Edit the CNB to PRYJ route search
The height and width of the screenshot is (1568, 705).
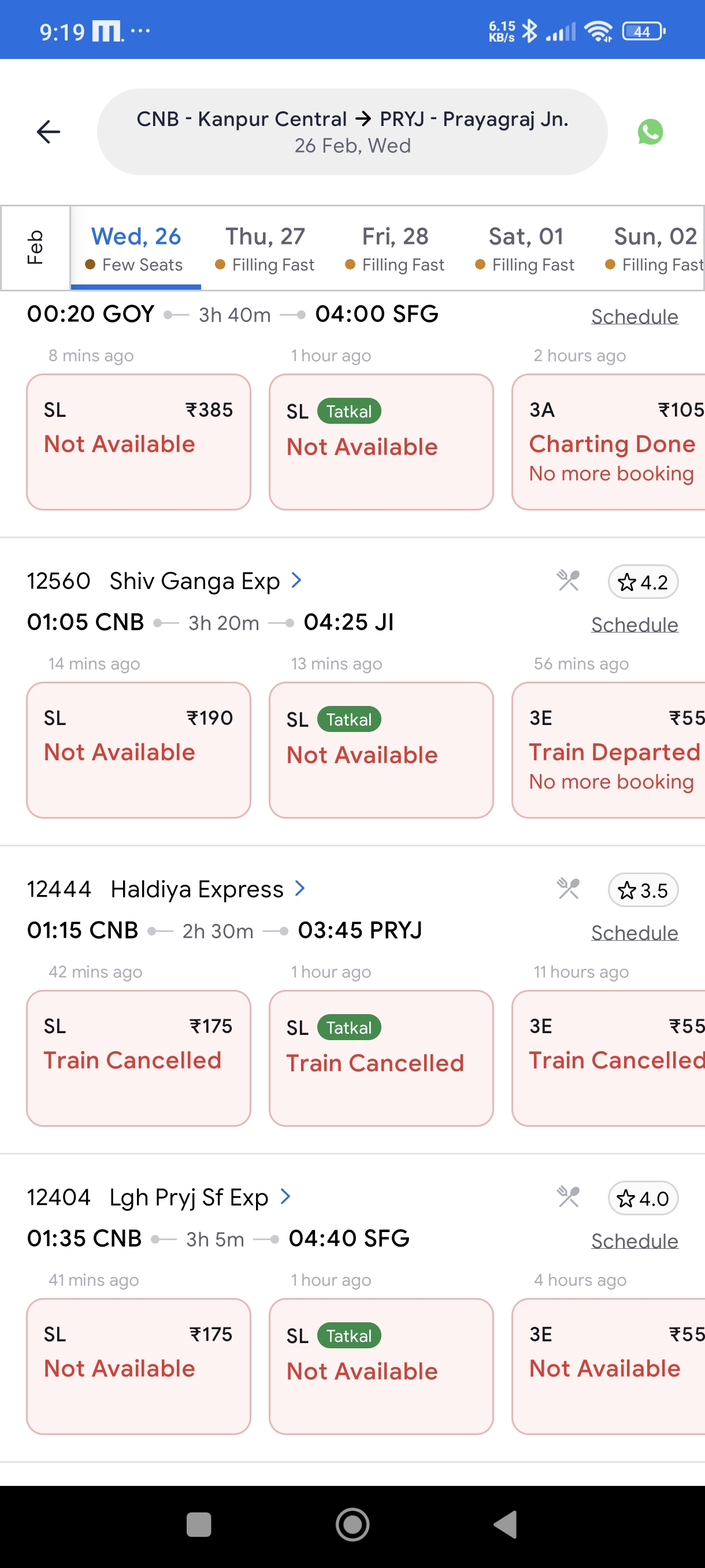[x=352, y=131]
